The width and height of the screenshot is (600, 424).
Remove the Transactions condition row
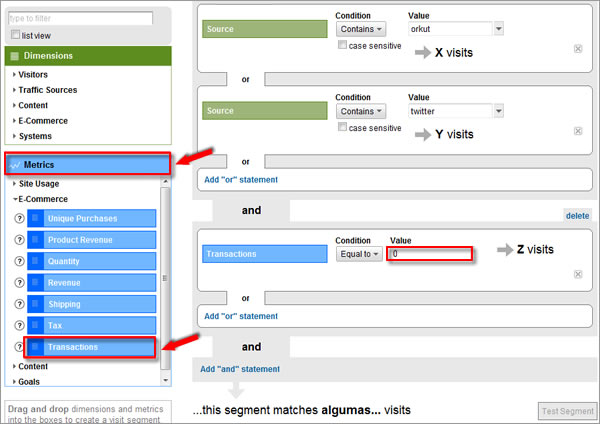coord(578,274)
